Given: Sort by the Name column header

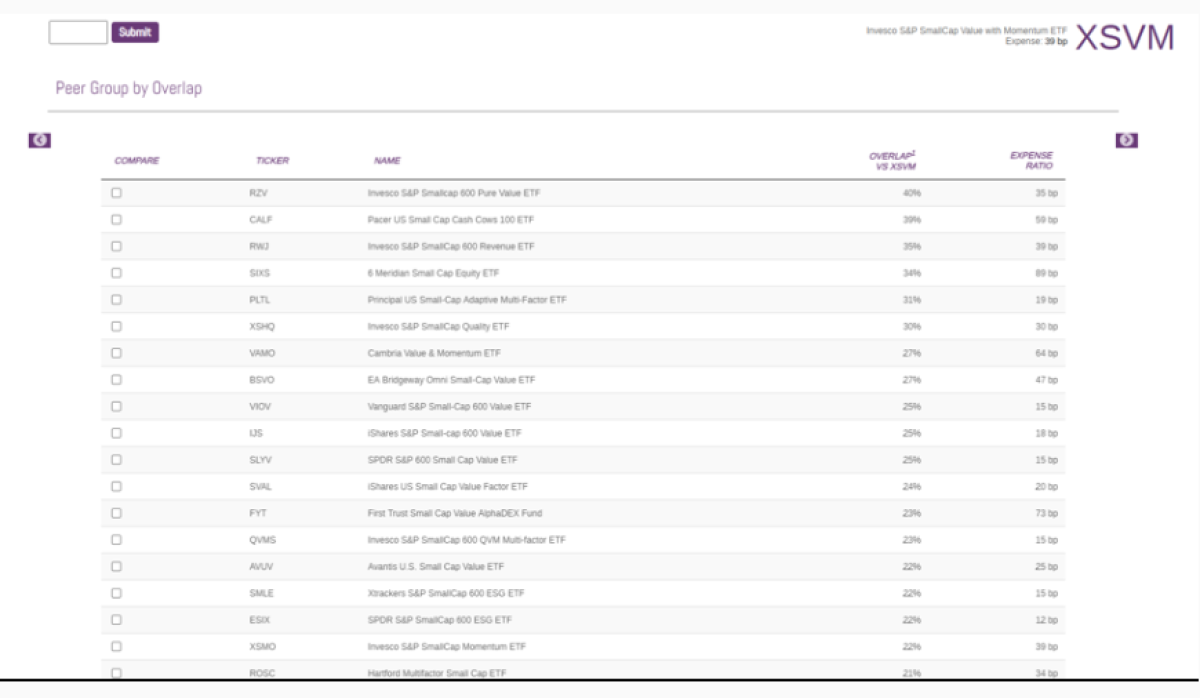Looking at the screenshot, I should [x=387, y=160].
